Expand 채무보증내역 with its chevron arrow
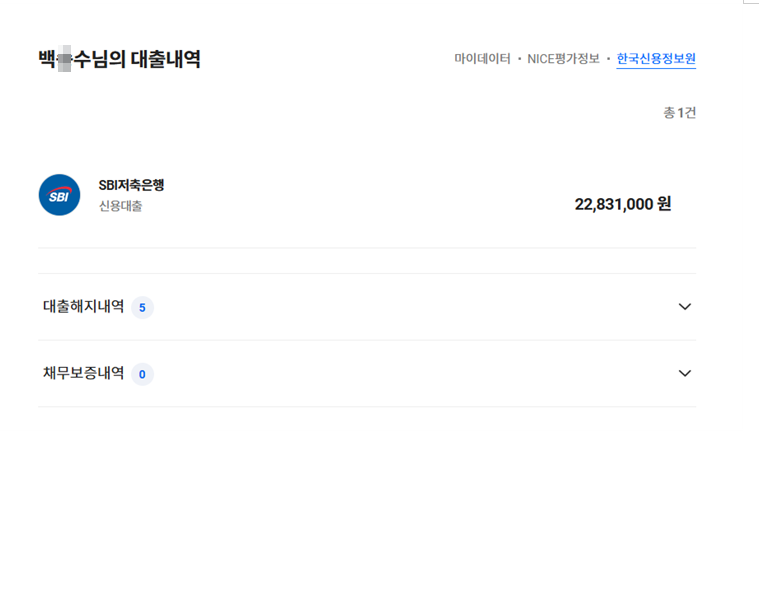759x607 pixels. pyautogui.click(x=684, y=373)
